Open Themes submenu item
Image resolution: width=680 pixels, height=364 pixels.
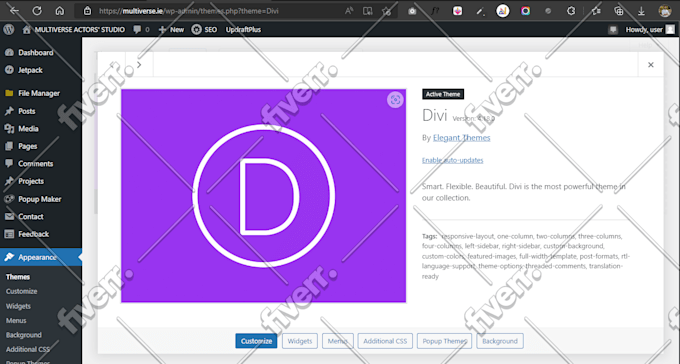[18, 277]
